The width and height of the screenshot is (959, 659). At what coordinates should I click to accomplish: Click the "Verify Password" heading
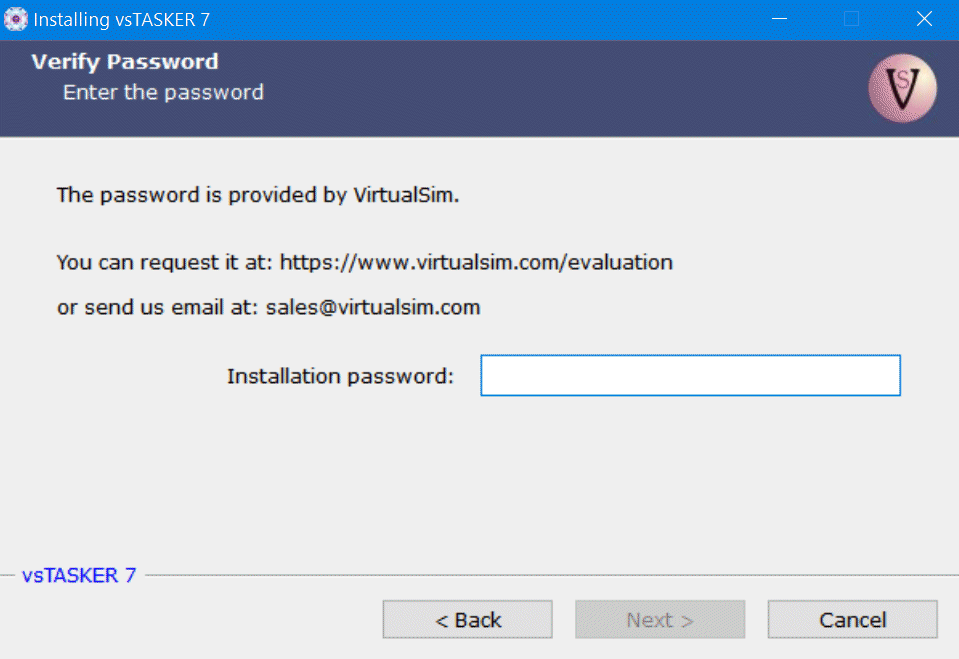[125, 62]
